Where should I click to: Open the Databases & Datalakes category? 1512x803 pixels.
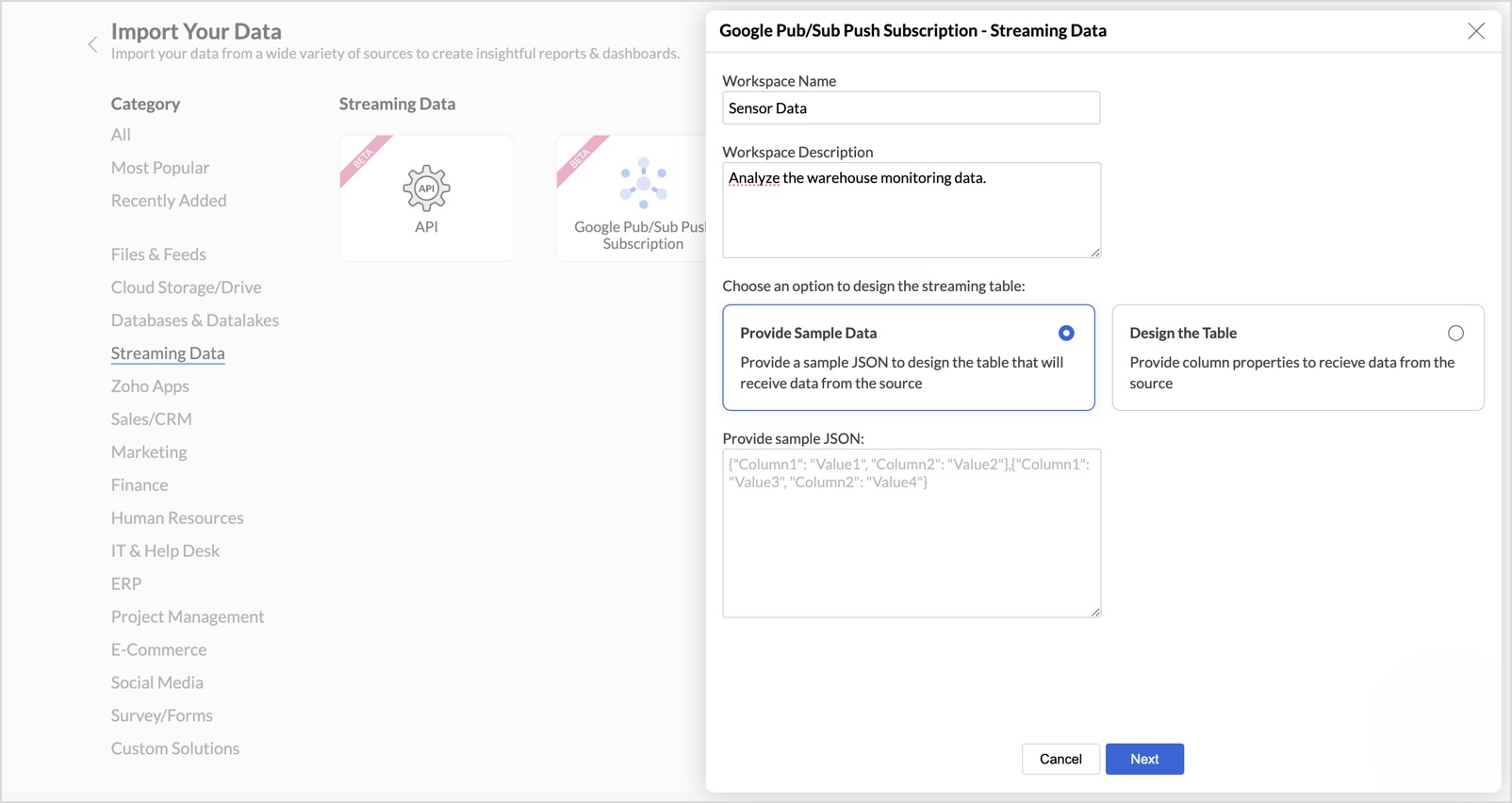[x=195, y=320]
